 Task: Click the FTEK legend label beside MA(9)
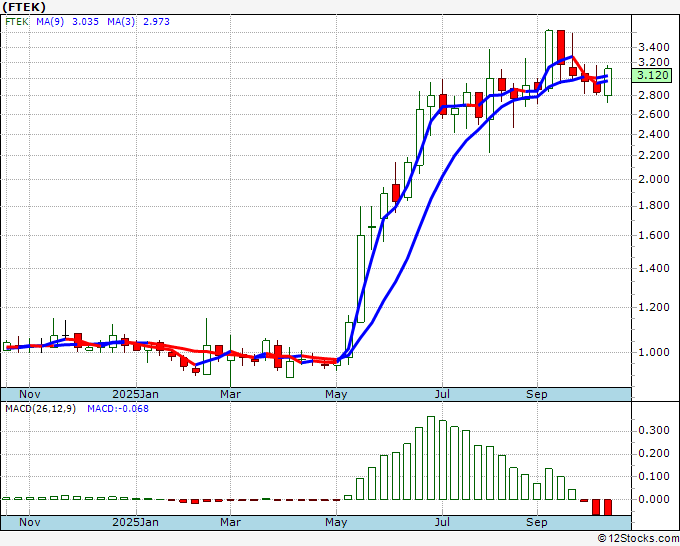17,26
